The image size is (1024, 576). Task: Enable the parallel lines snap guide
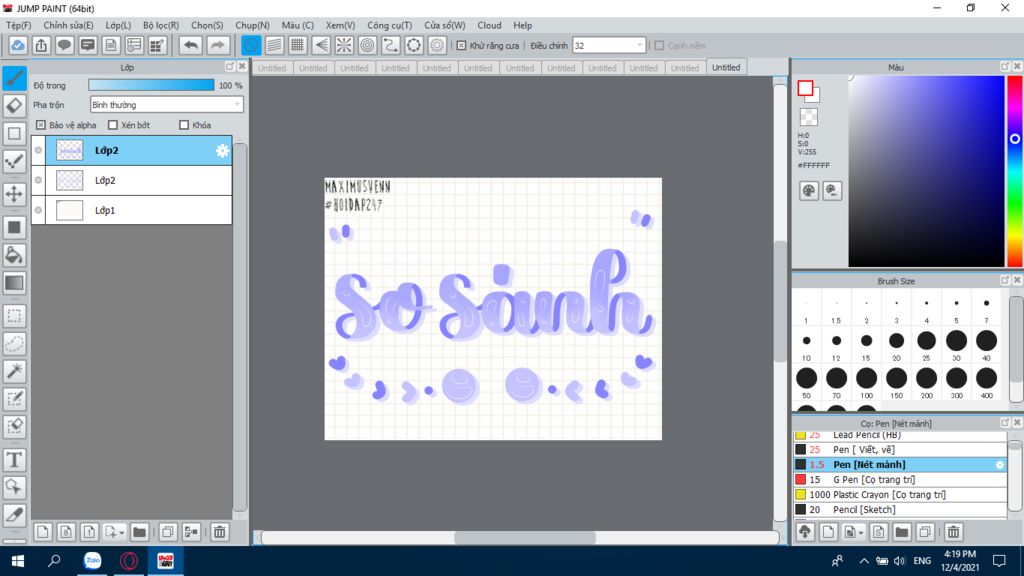pos(274,45)
